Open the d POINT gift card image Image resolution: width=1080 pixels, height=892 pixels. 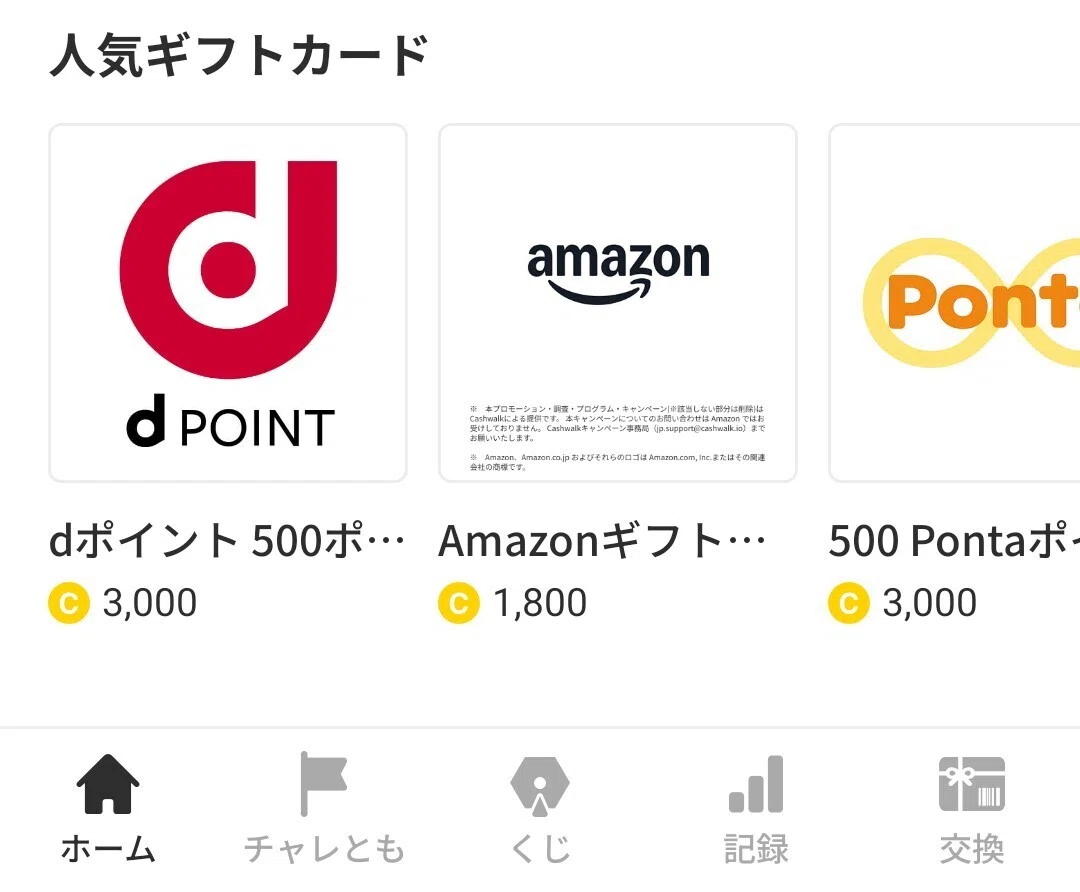(x=228, y=303)
